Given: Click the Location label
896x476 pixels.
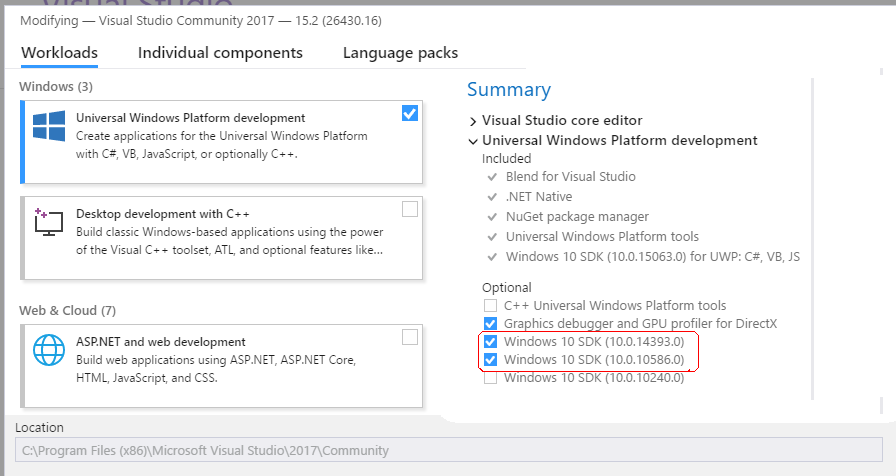Looking at the screenshot, I should [x=39, y=427].
